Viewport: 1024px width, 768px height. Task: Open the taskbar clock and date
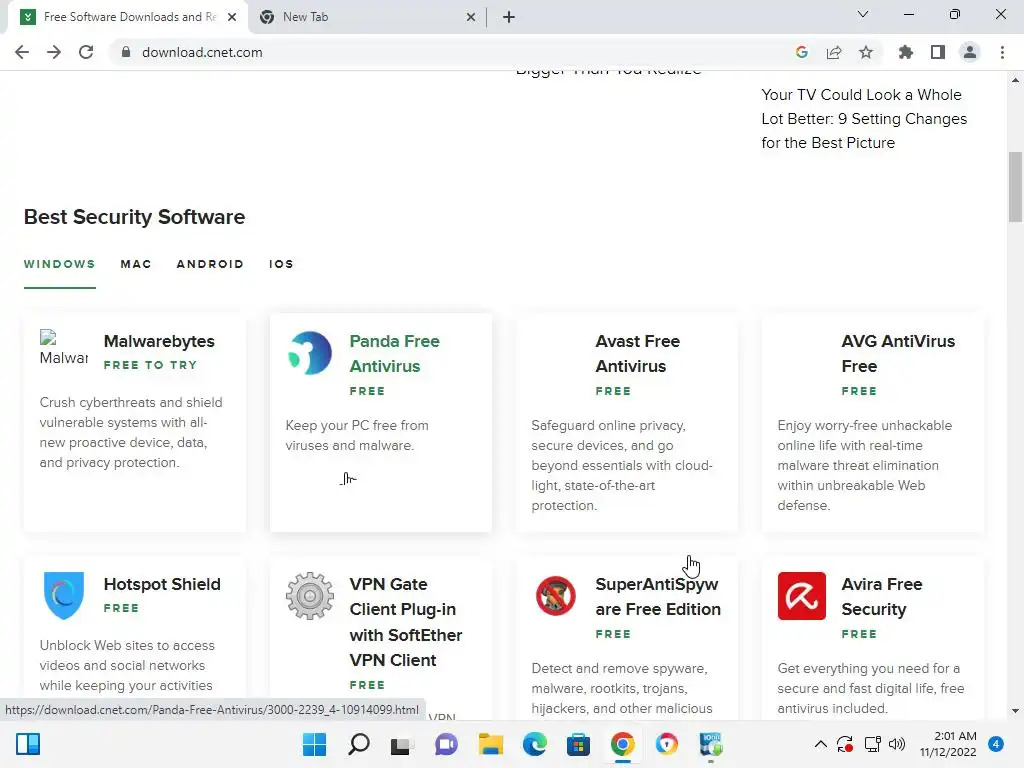tap(948, 744)
